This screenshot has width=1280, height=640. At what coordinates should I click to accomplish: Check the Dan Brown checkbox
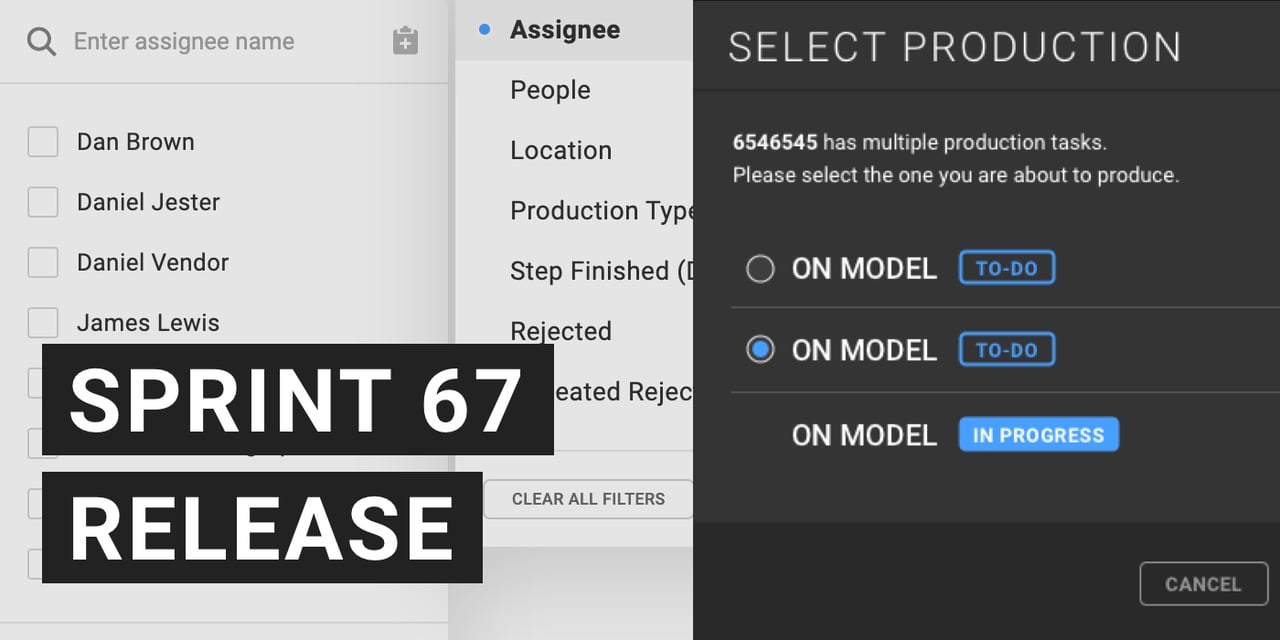point(43,142)
